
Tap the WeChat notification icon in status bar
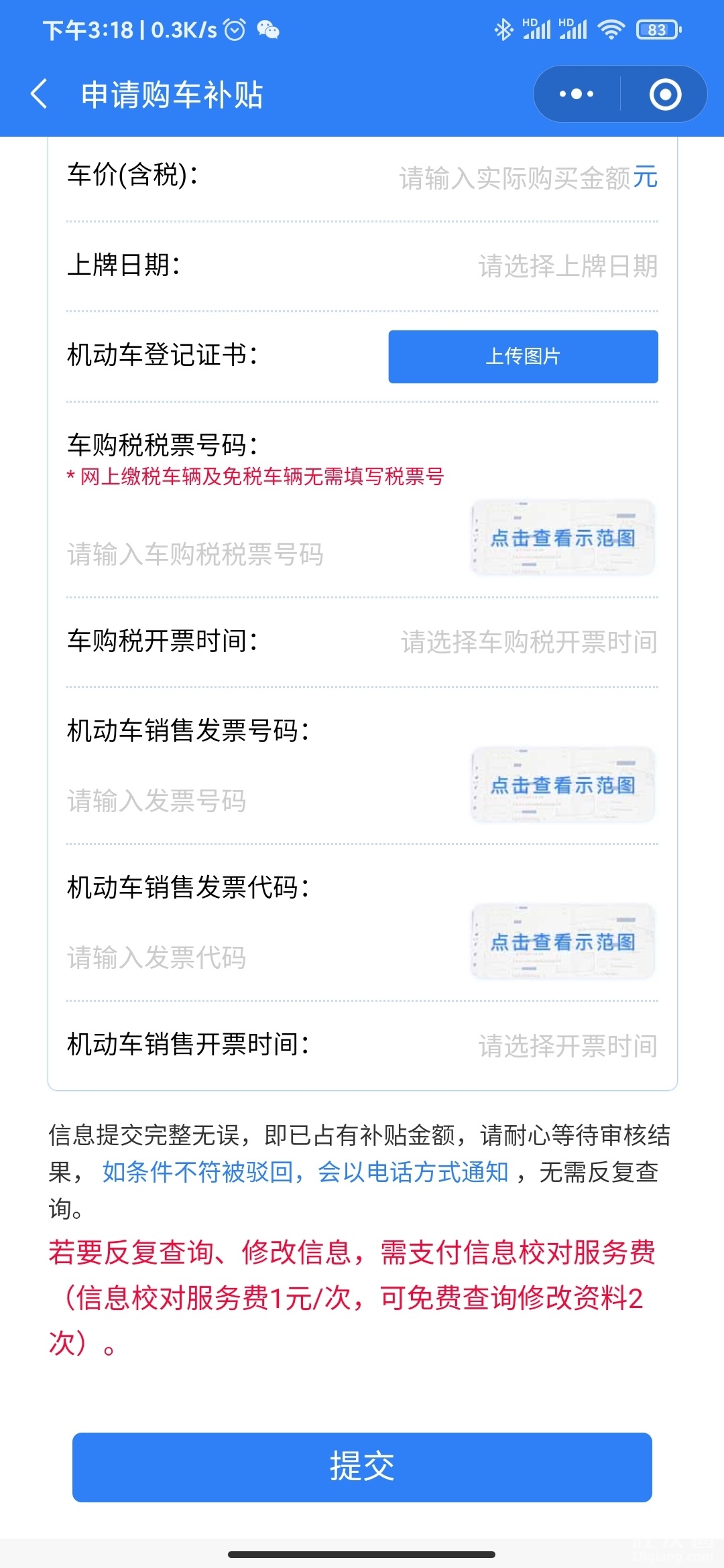pos(268,29)
